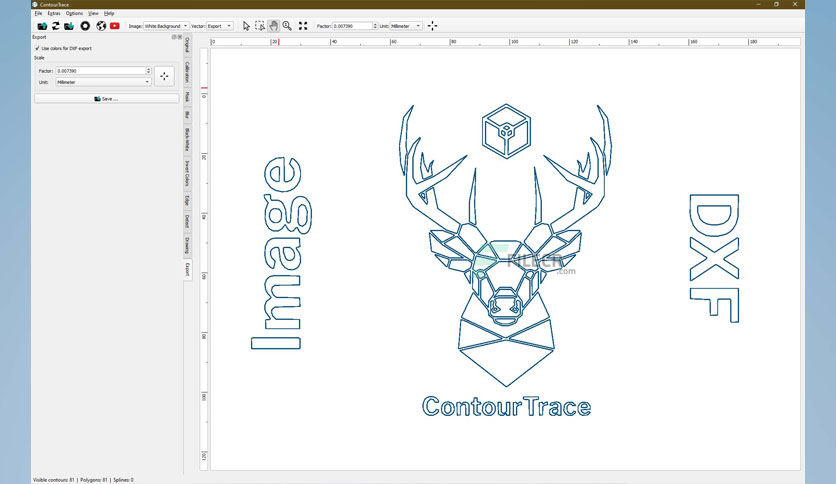This screenshot has width=836, height=484.
Task: Select the rectangle selection tool
Action: [260, 26]
